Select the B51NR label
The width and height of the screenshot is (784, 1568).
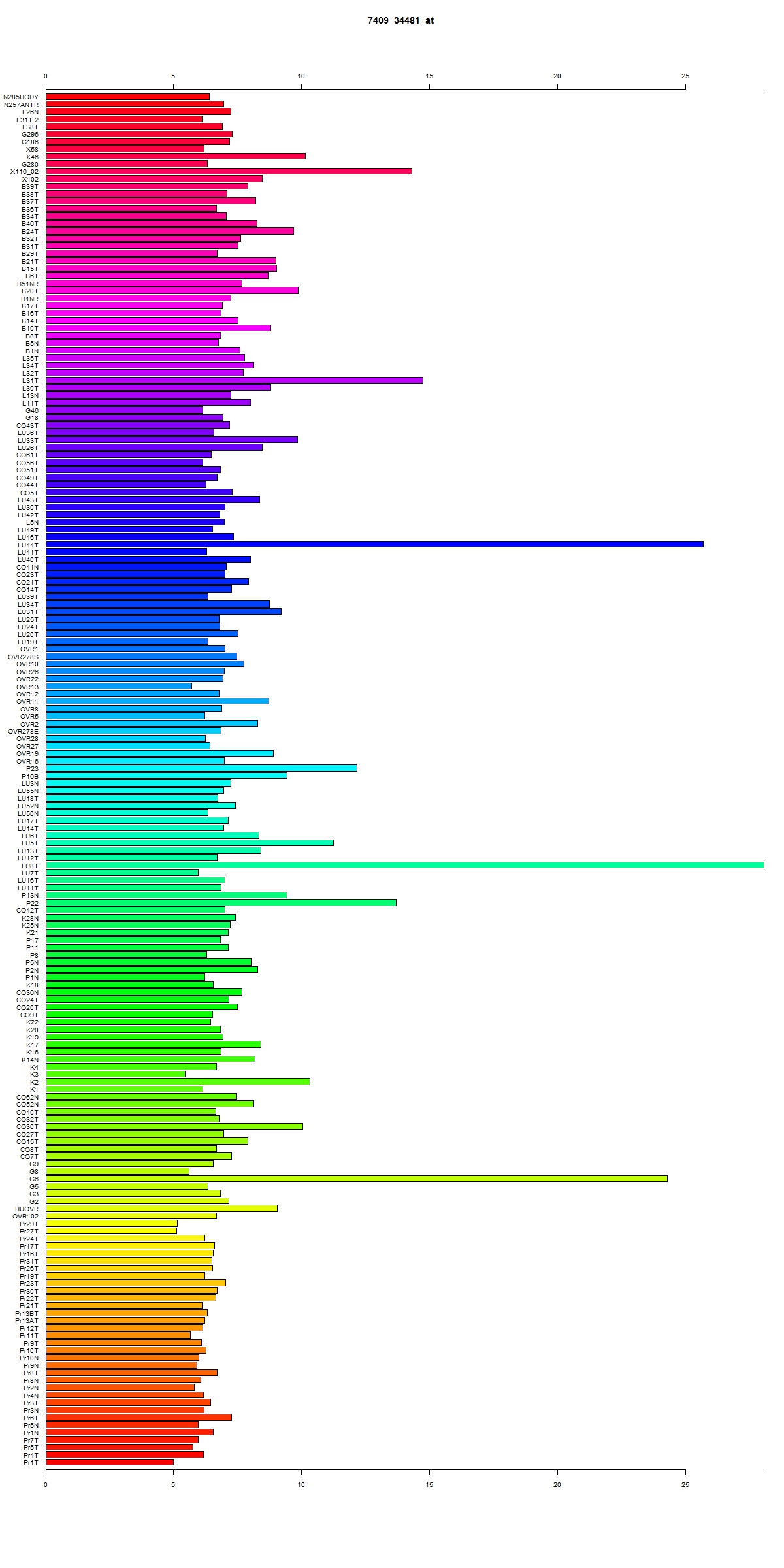(x=28, y=284)
